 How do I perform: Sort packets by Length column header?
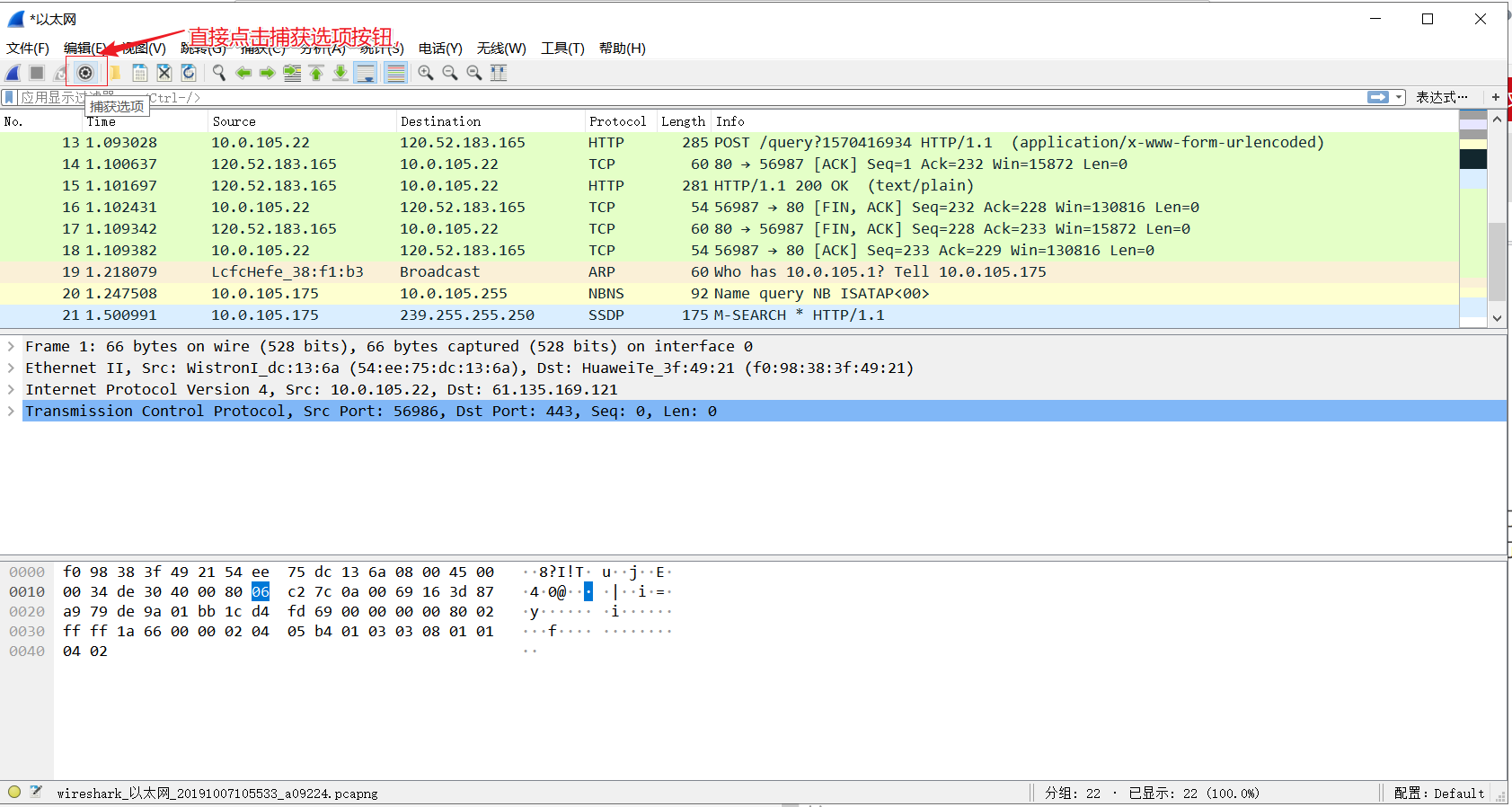684,121
